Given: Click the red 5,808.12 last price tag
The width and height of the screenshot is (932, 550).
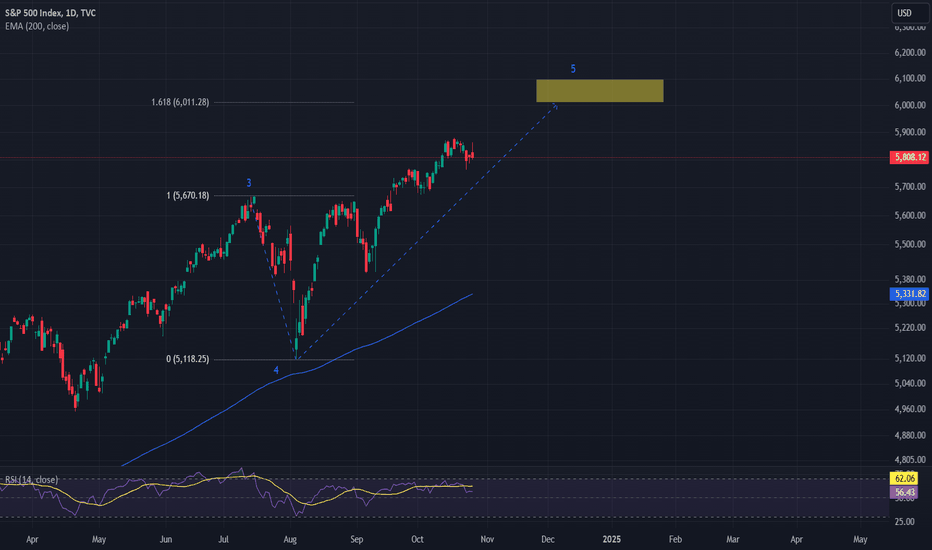Looking at the screenshot, I should click(x=909, y=158).
